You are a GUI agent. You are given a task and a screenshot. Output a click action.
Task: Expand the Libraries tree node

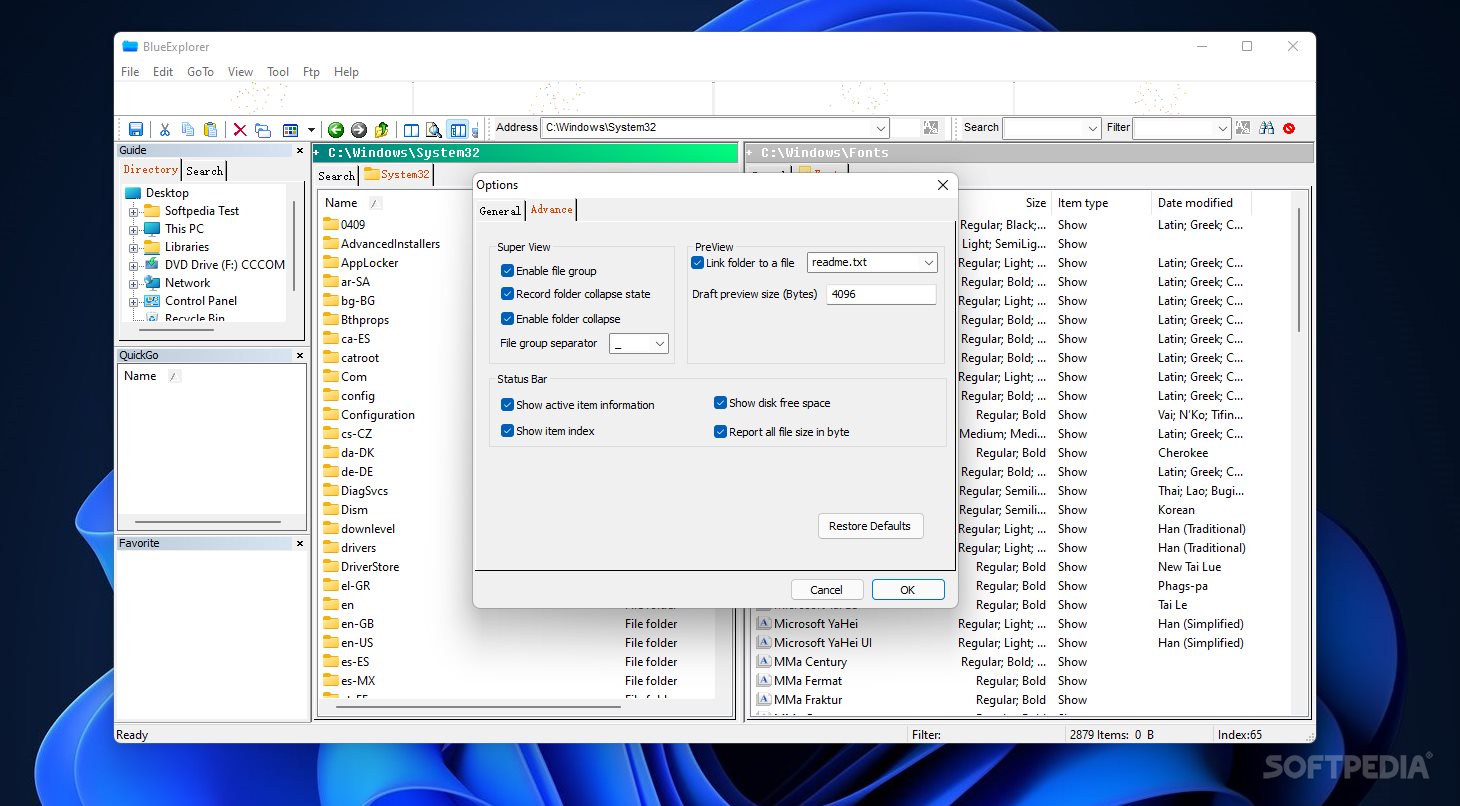pos(133,248)
